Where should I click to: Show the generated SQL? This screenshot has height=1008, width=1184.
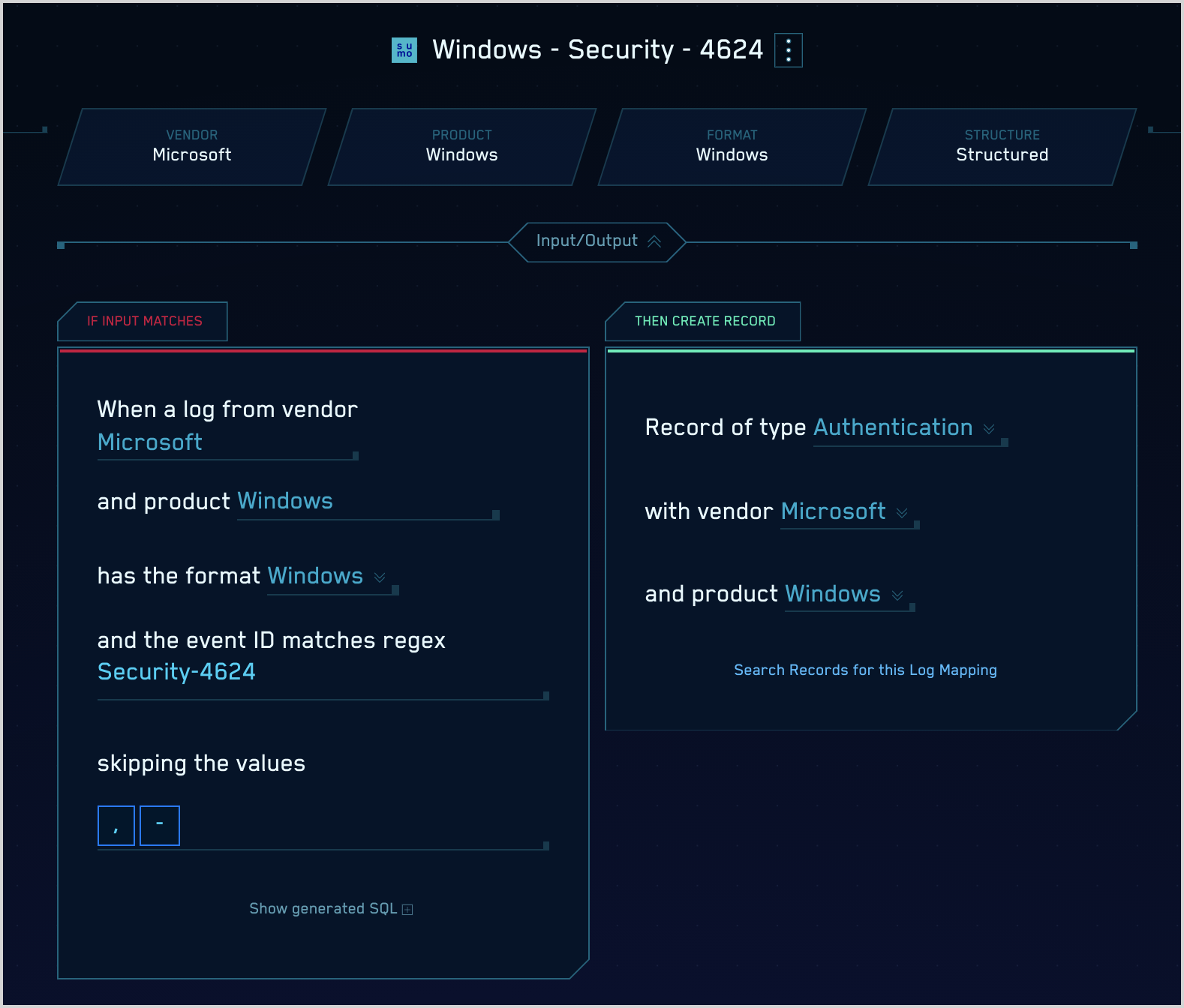click(x=323, y=908)
